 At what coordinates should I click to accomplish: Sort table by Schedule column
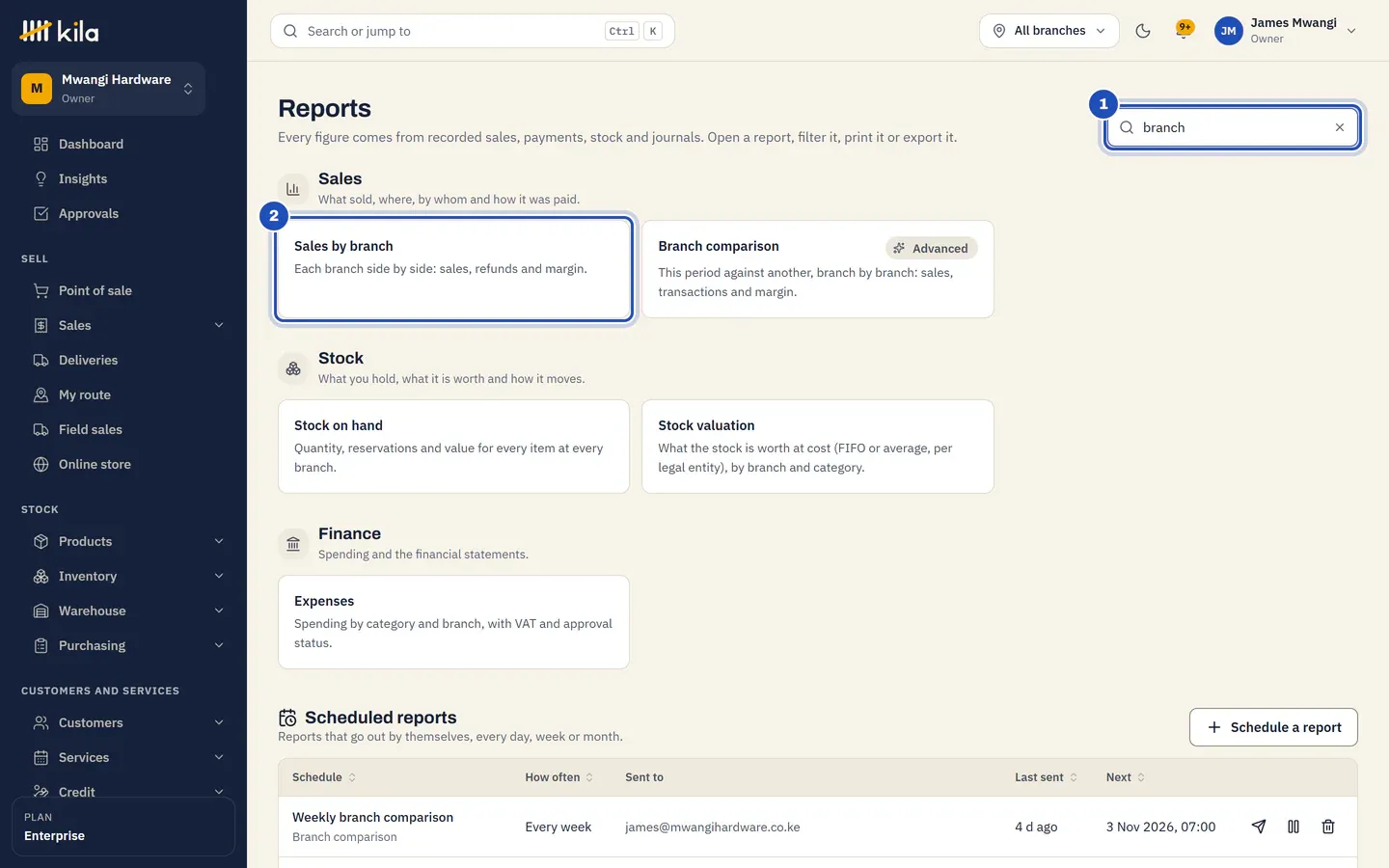point(324,777)
